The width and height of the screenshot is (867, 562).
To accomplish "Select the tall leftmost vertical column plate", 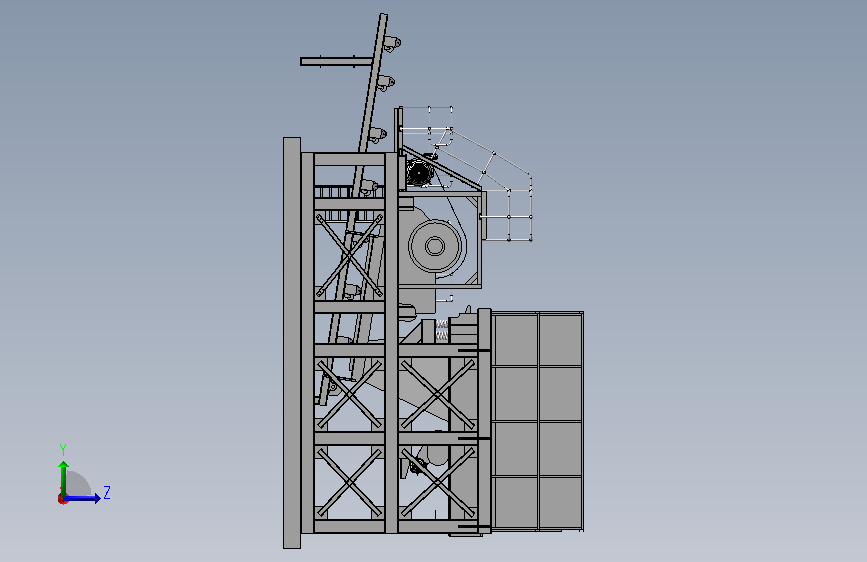I will point(292,343).
